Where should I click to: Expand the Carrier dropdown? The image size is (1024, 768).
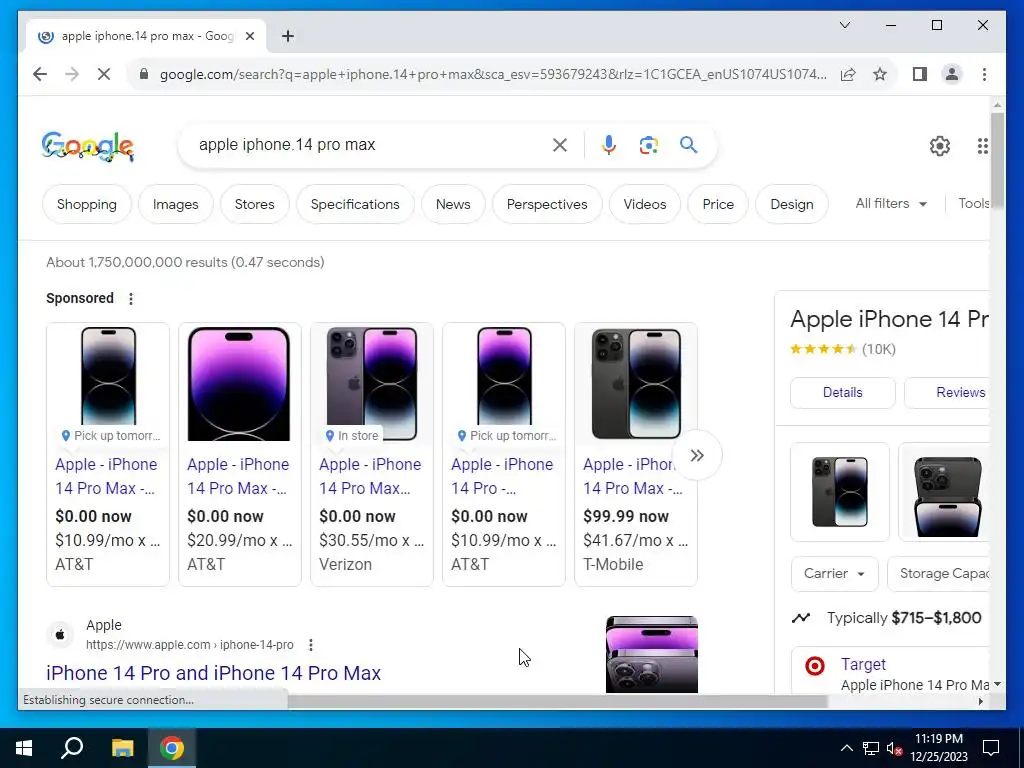click(x=835, y=573)
